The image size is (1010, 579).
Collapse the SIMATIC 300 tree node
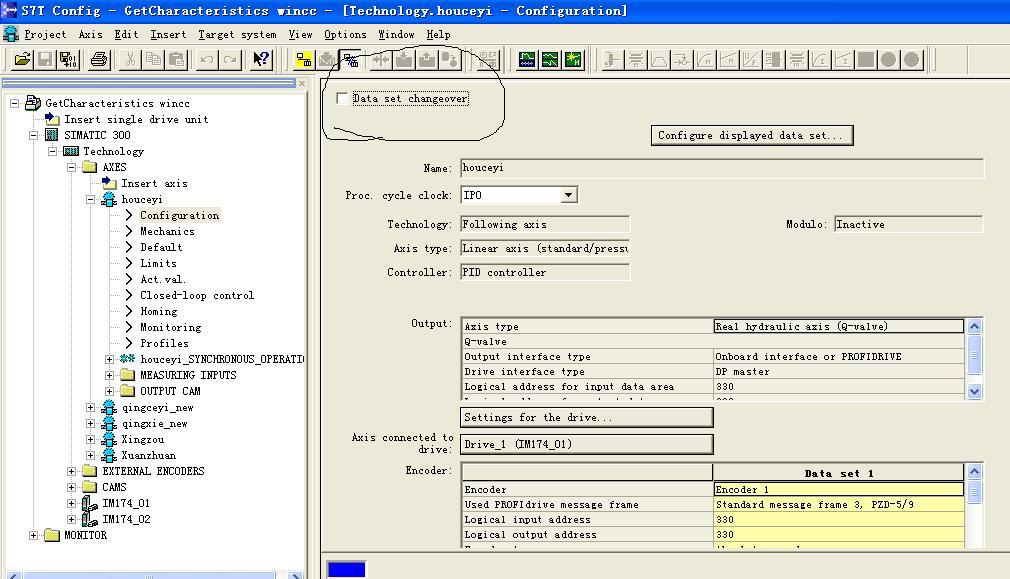pos(33,135)
